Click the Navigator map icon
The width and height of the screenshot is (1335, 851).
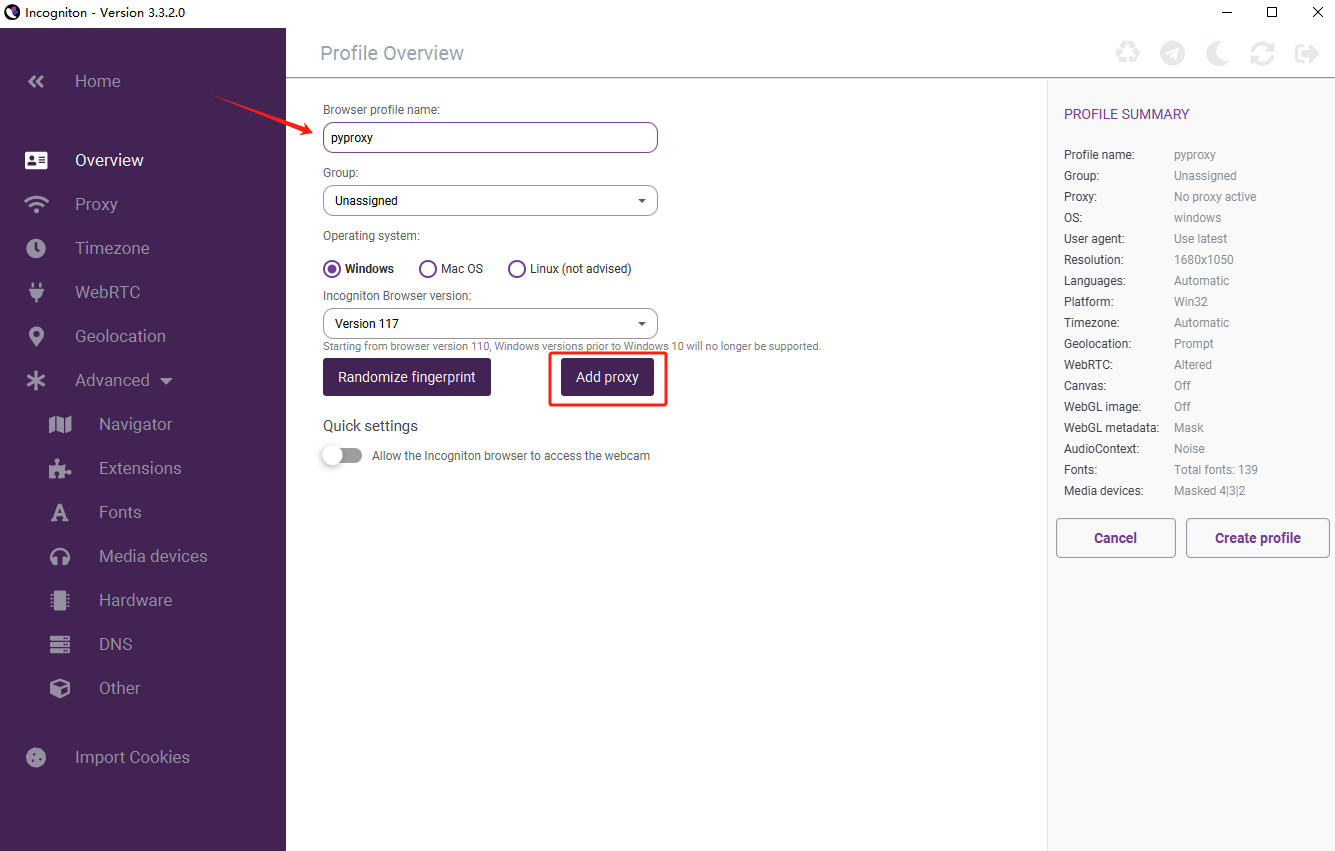60,424
